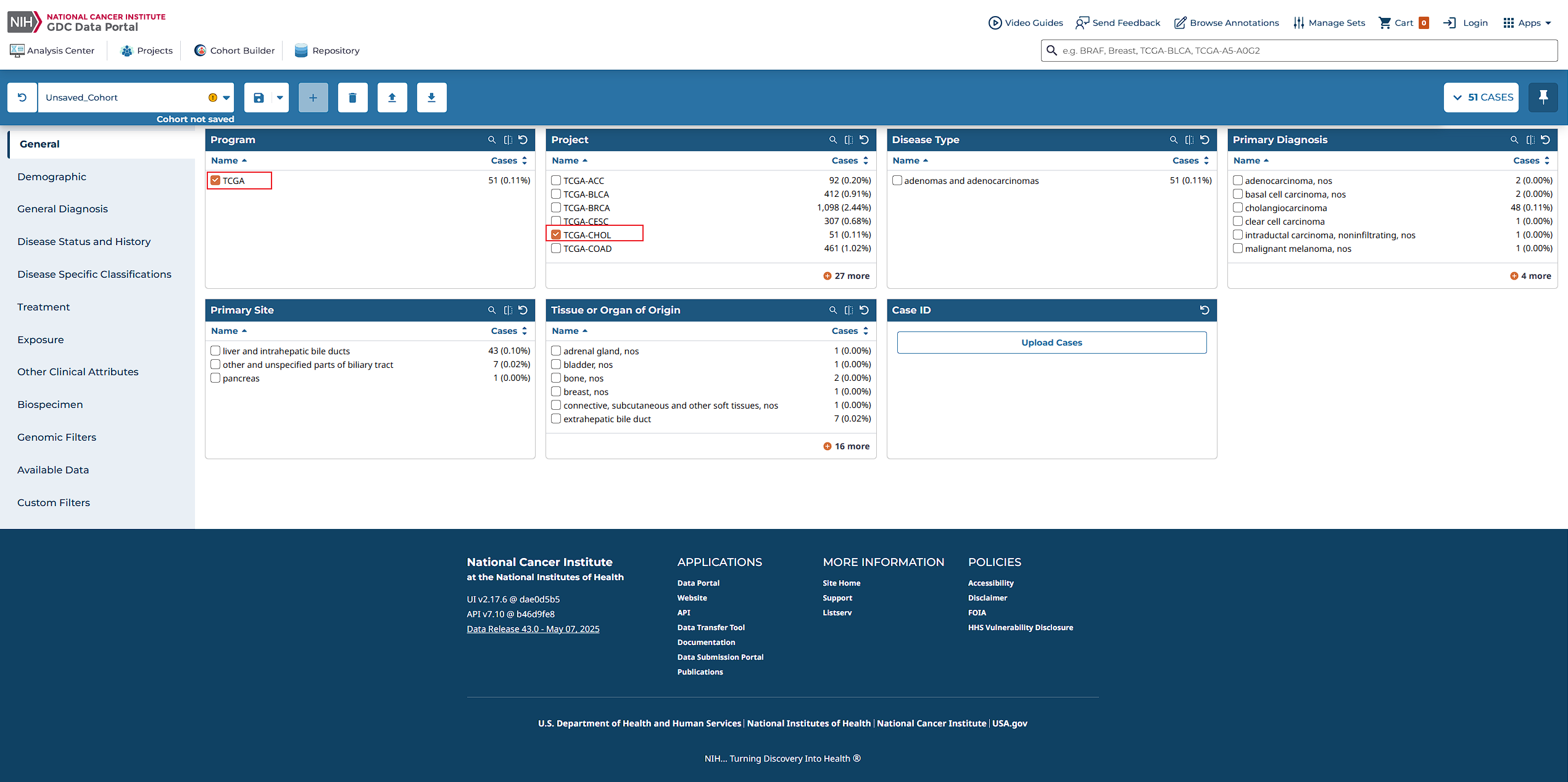Open the Apps dropdown menu
The image size is (1568, 782).
click(x=1527, y=23)
